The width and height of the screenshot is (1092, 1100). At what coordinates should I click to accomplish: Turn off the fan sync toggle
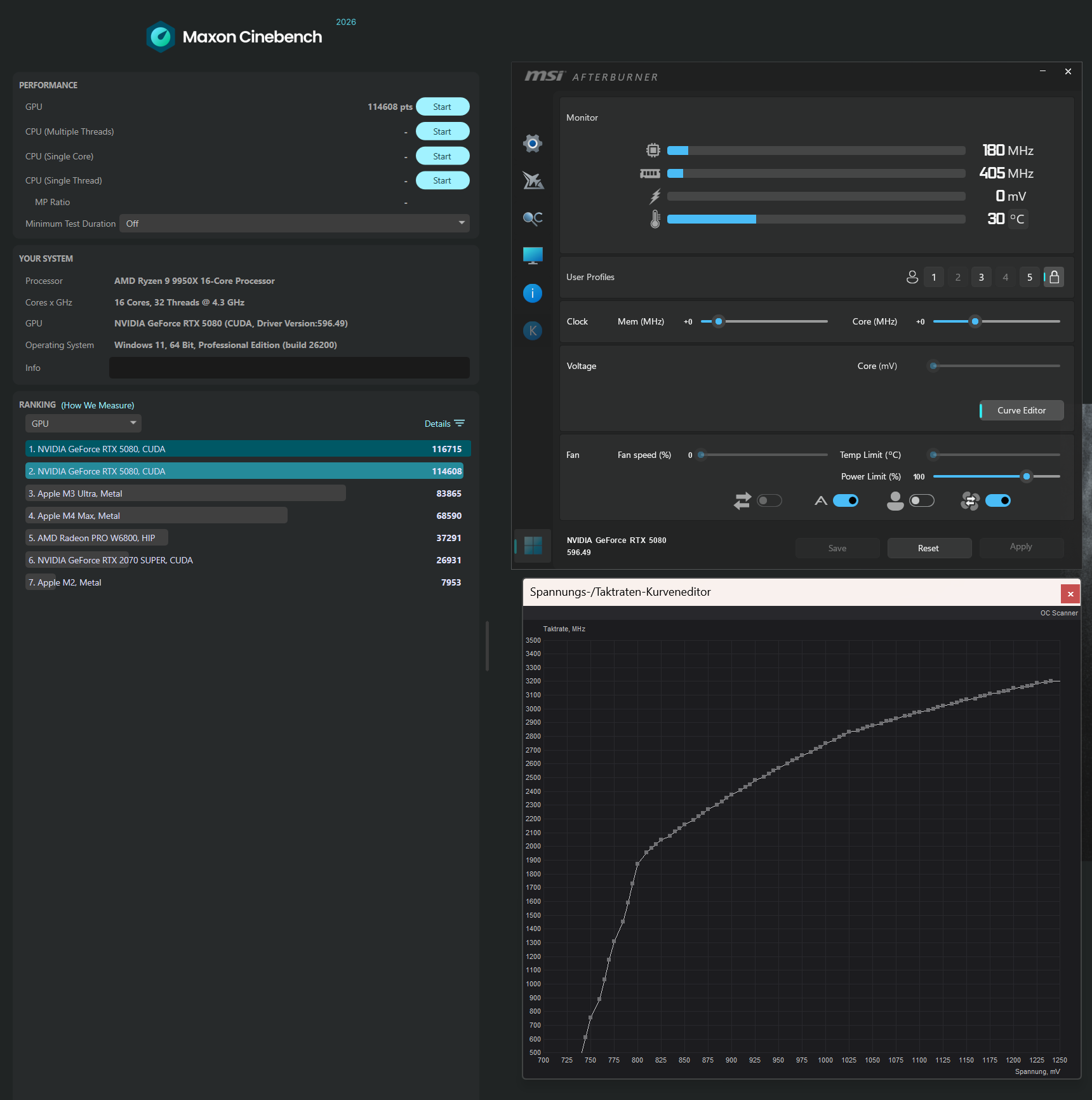(x=998, y=501)
